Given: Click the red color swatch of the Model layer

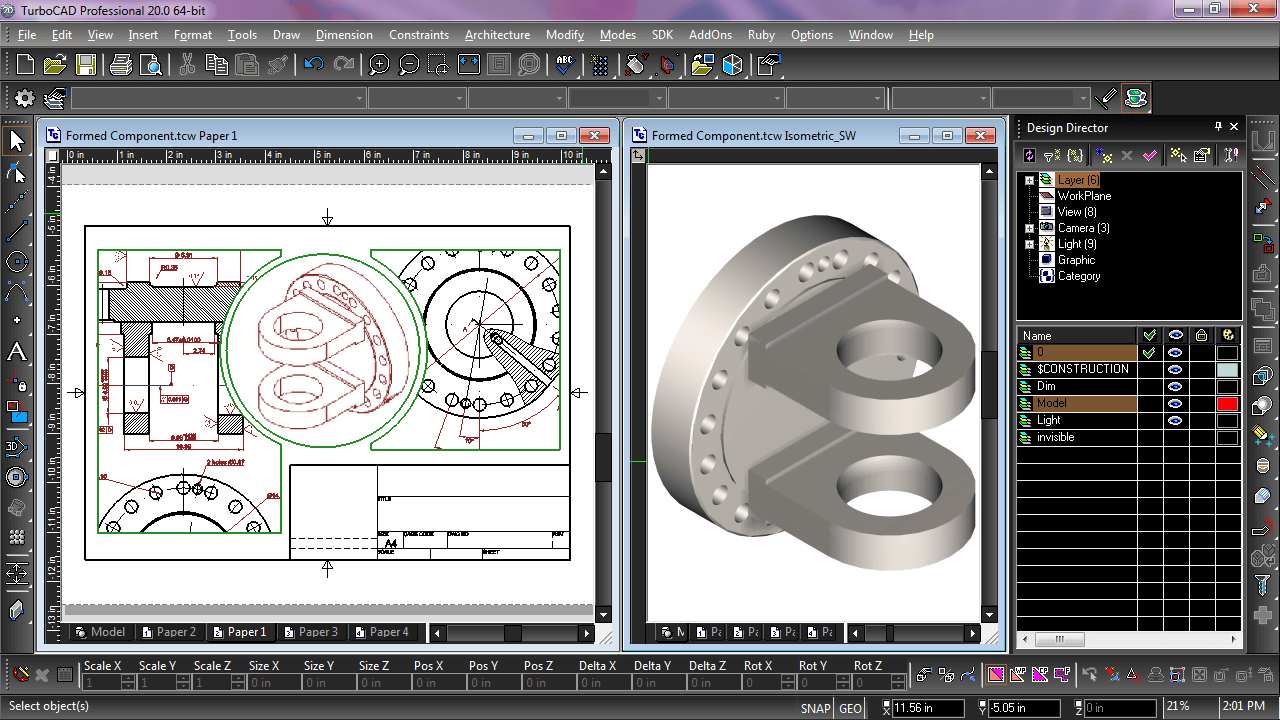Looking at the screenshot, I should point(1227,403).
